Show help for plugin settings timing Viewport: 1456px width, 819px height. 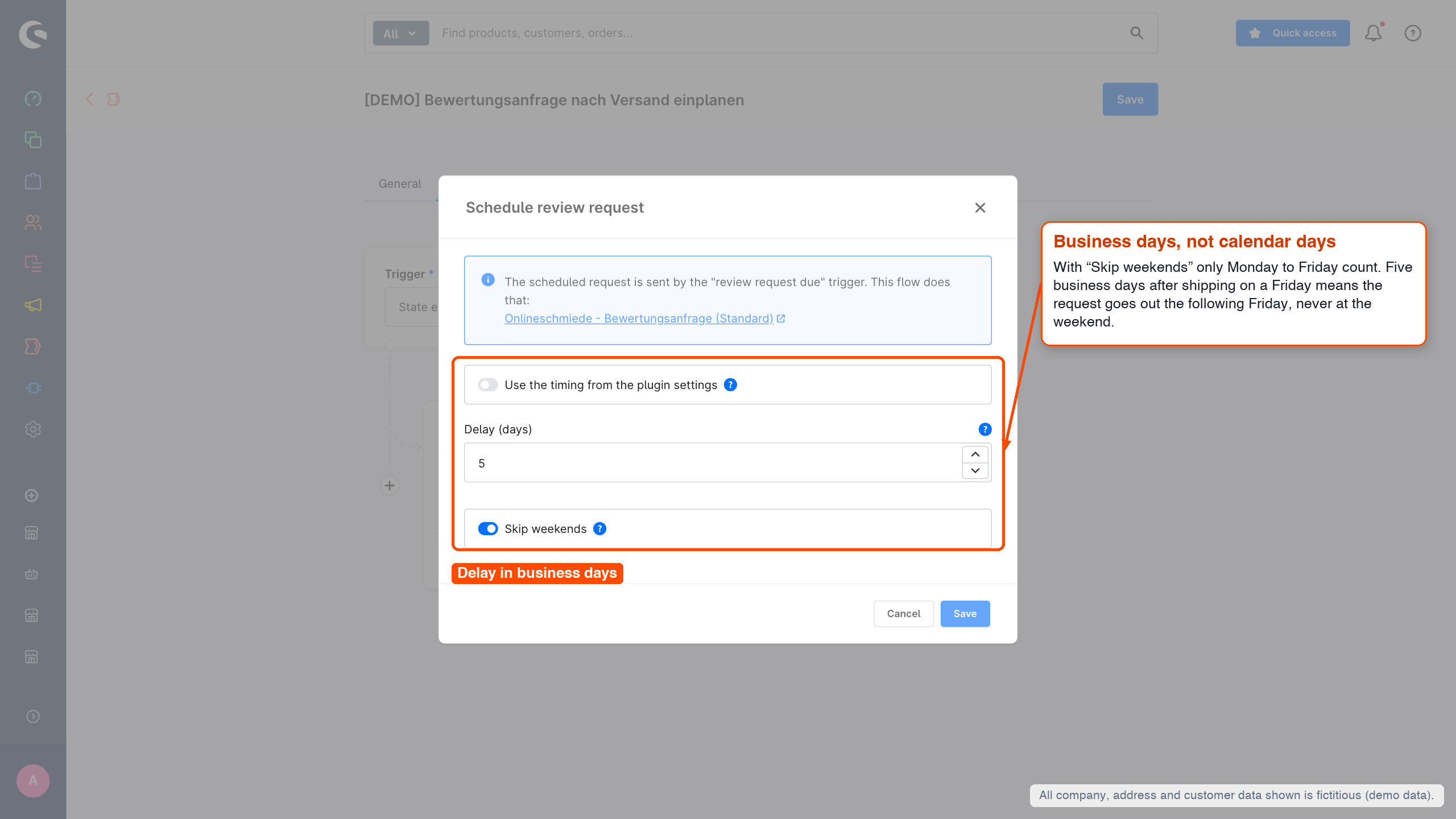click(x=730, y=385)
